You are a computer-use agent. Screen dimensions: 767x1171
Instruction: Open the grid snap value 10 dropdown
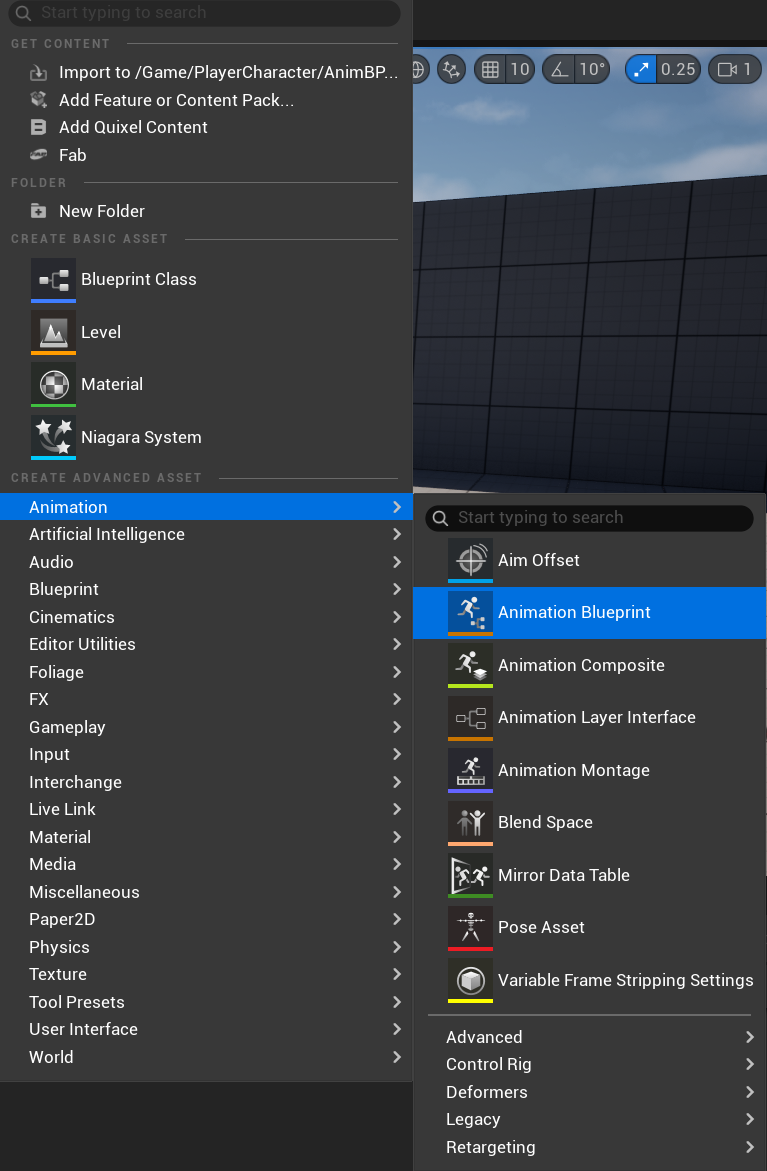(520, 69)
